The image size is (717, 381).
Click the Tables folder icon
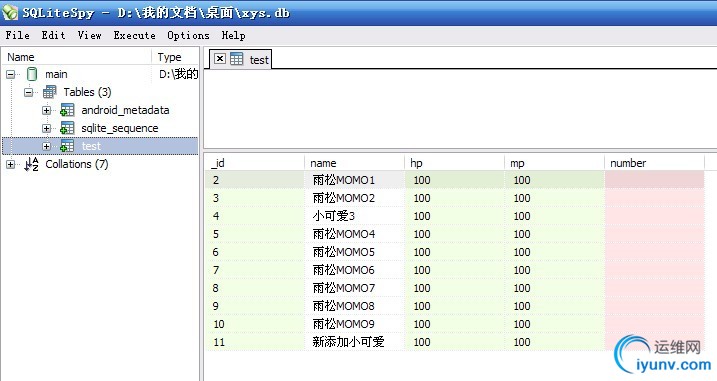[x=49, y=92]
